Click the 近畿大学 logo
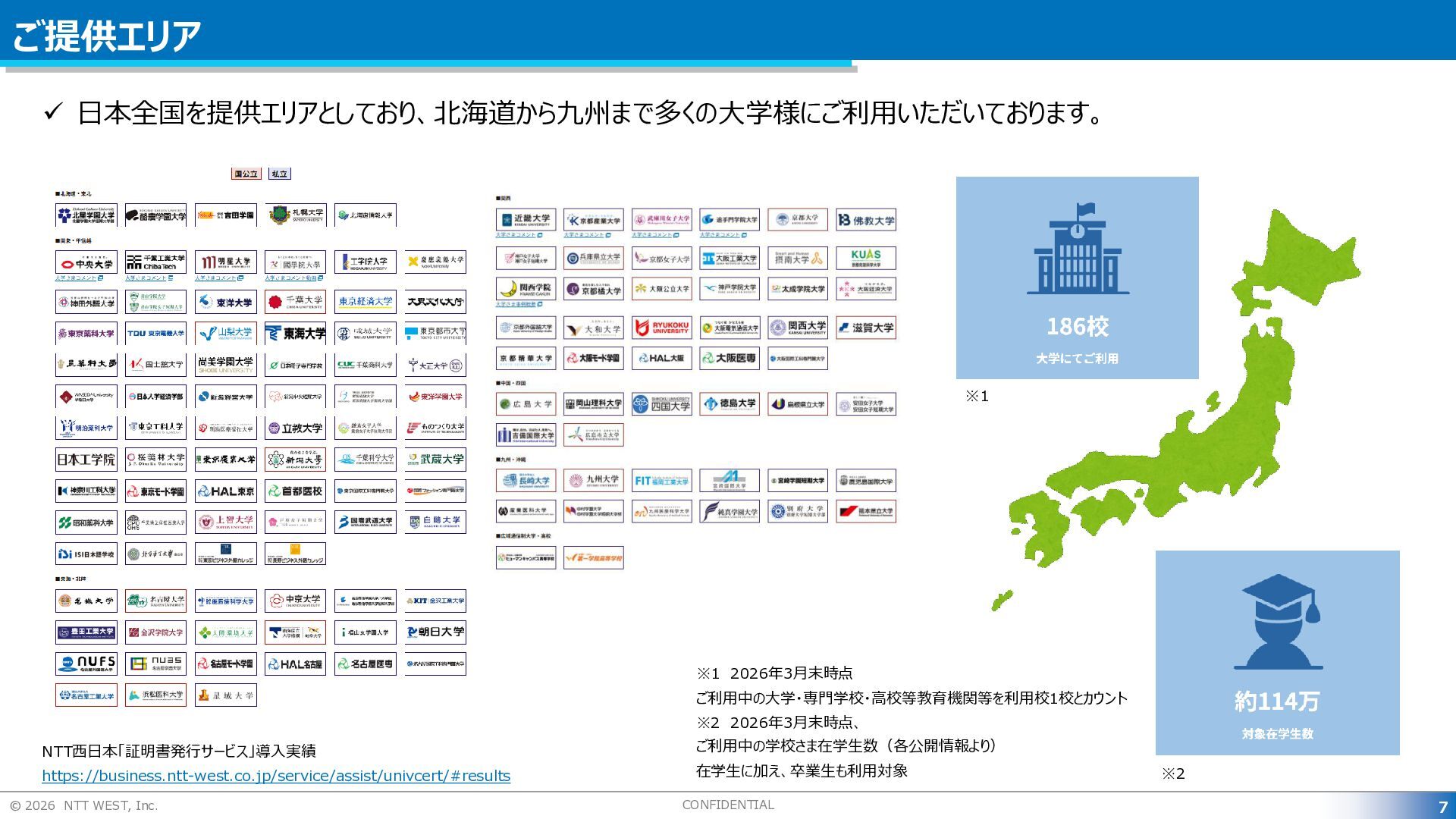The image size is (1456, 819). (526, 220)
